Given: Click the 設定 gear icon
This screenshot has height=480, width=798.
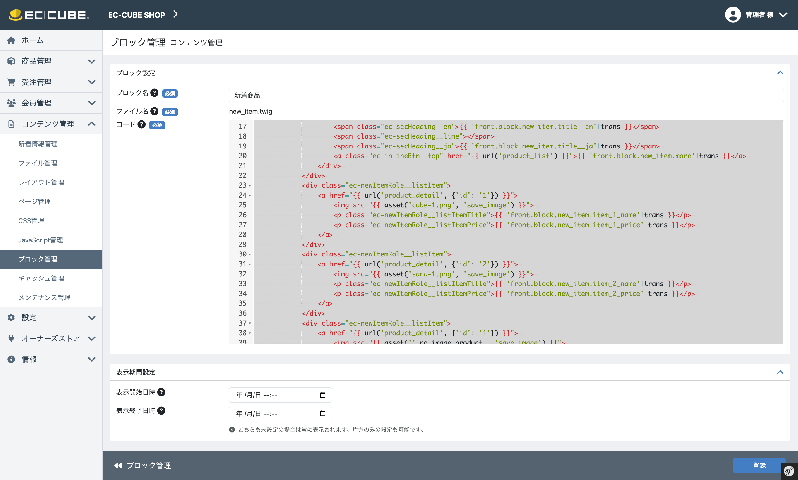Looking at the screenshot, I should (x=11, y=318).
